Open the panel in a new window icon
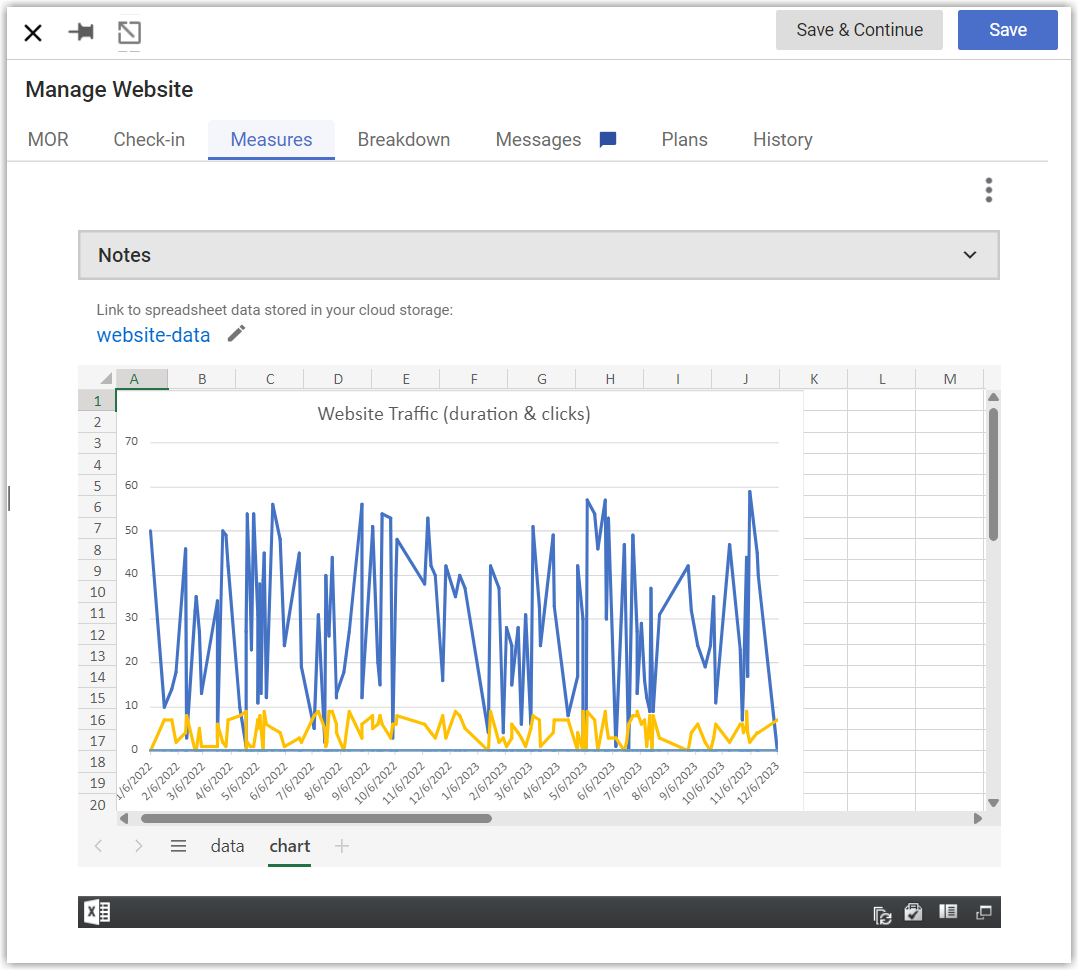 [129, 32]
